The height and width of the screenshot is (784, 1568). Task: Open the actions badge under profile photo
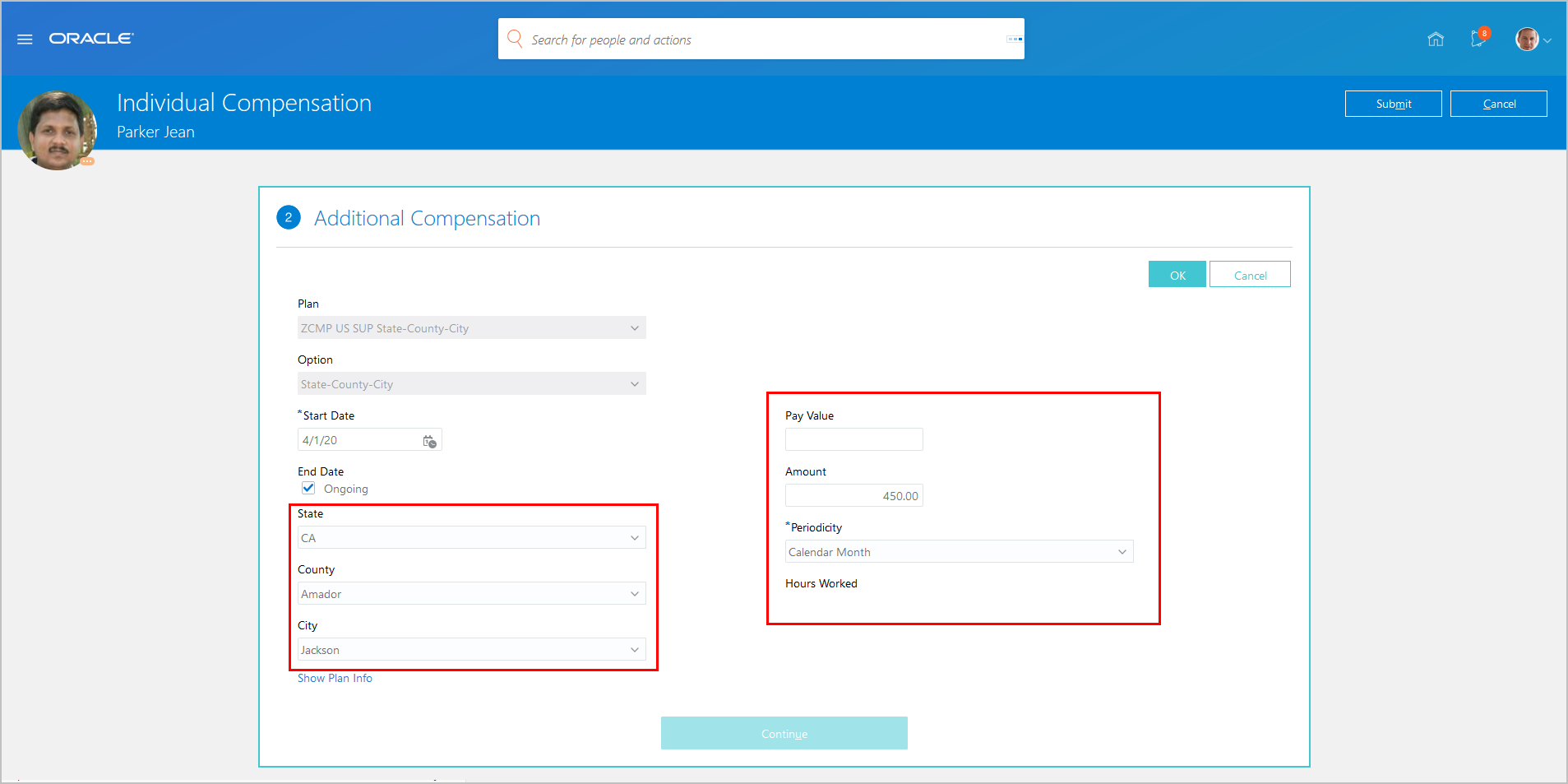(x=87, y=161)
